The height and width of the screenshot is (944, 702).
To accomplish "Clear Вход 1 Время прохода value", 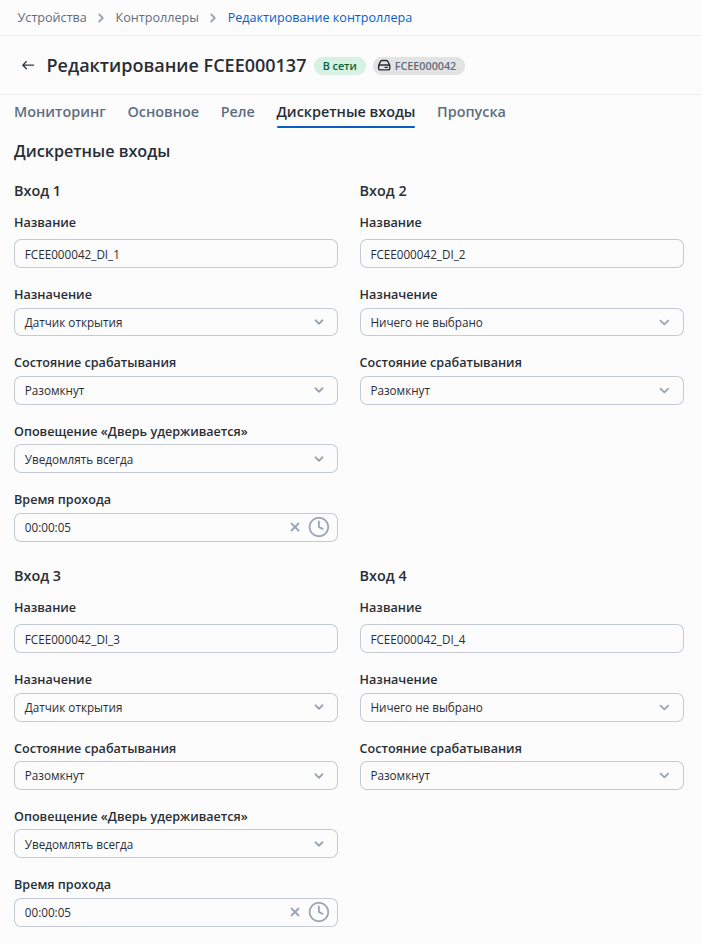I will [294, 527].
